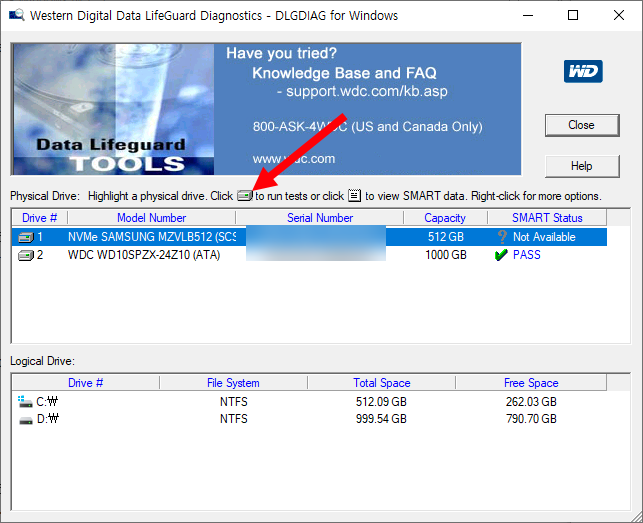
Task: Sort by Free Space column header
Action: (x=531, y=383)
